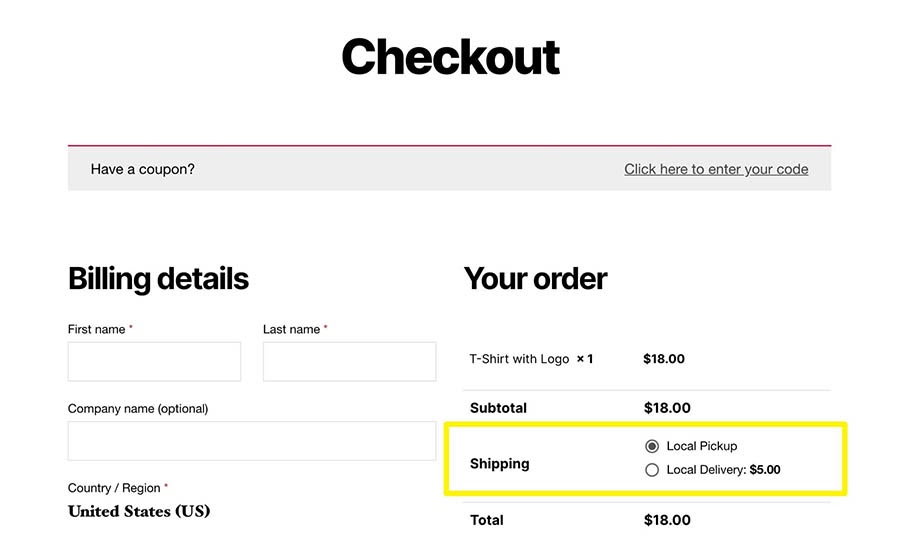Viewport: 900px width, 544px height.
Task: Click the 'Company name (optional)' label
Action: coord(138,408)
